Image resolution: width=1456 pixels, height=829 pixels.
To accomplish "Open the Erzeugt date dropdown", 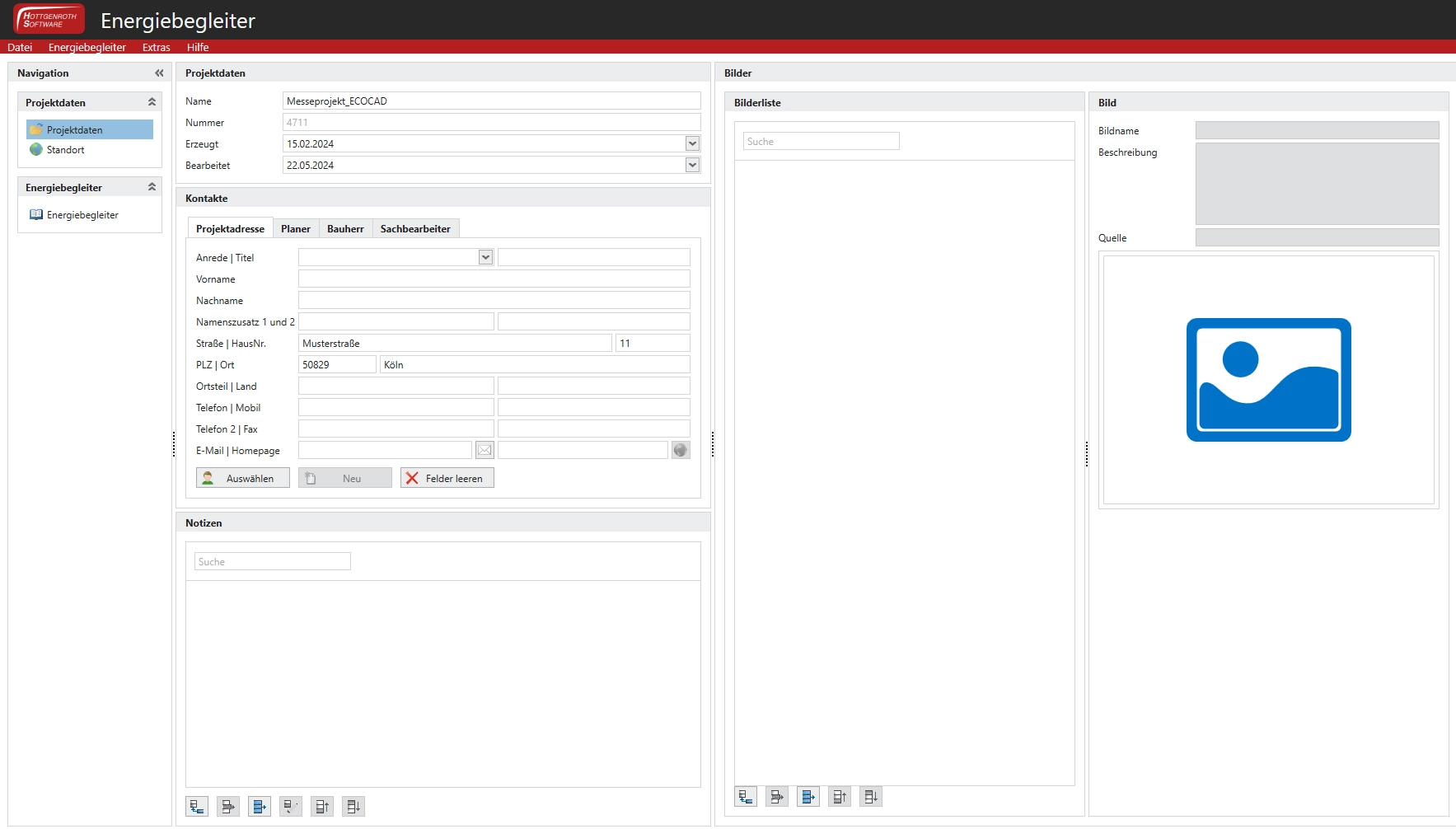I will (692, 144).
